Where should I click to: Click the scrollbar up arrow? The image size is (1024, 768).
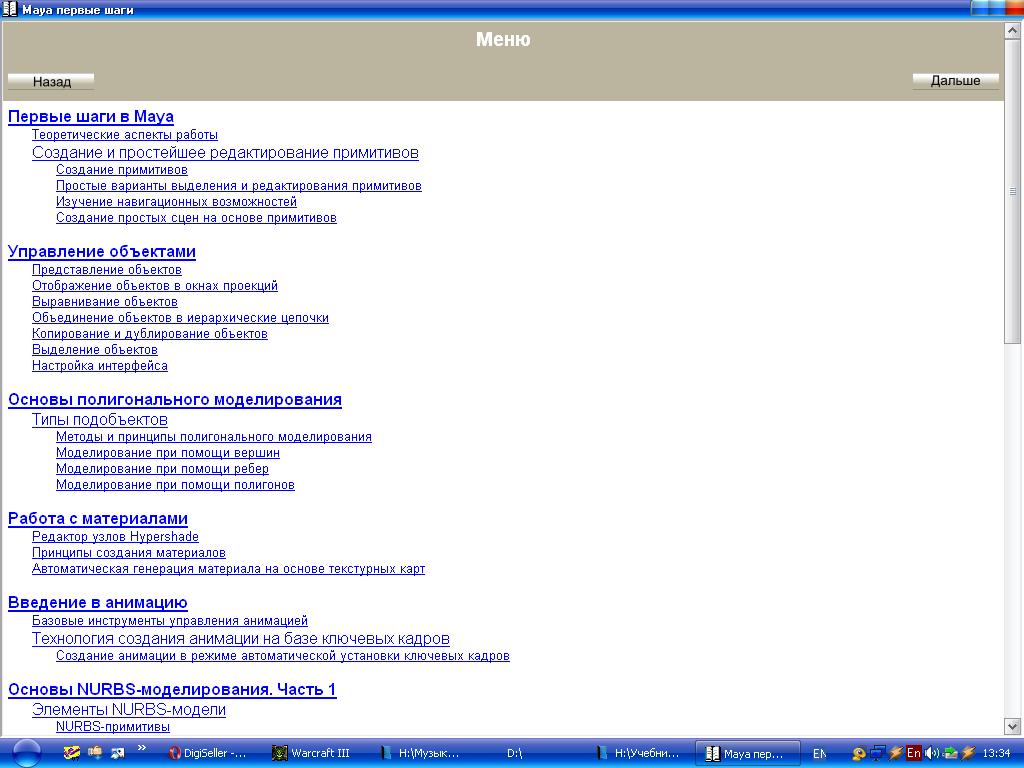1013,31
